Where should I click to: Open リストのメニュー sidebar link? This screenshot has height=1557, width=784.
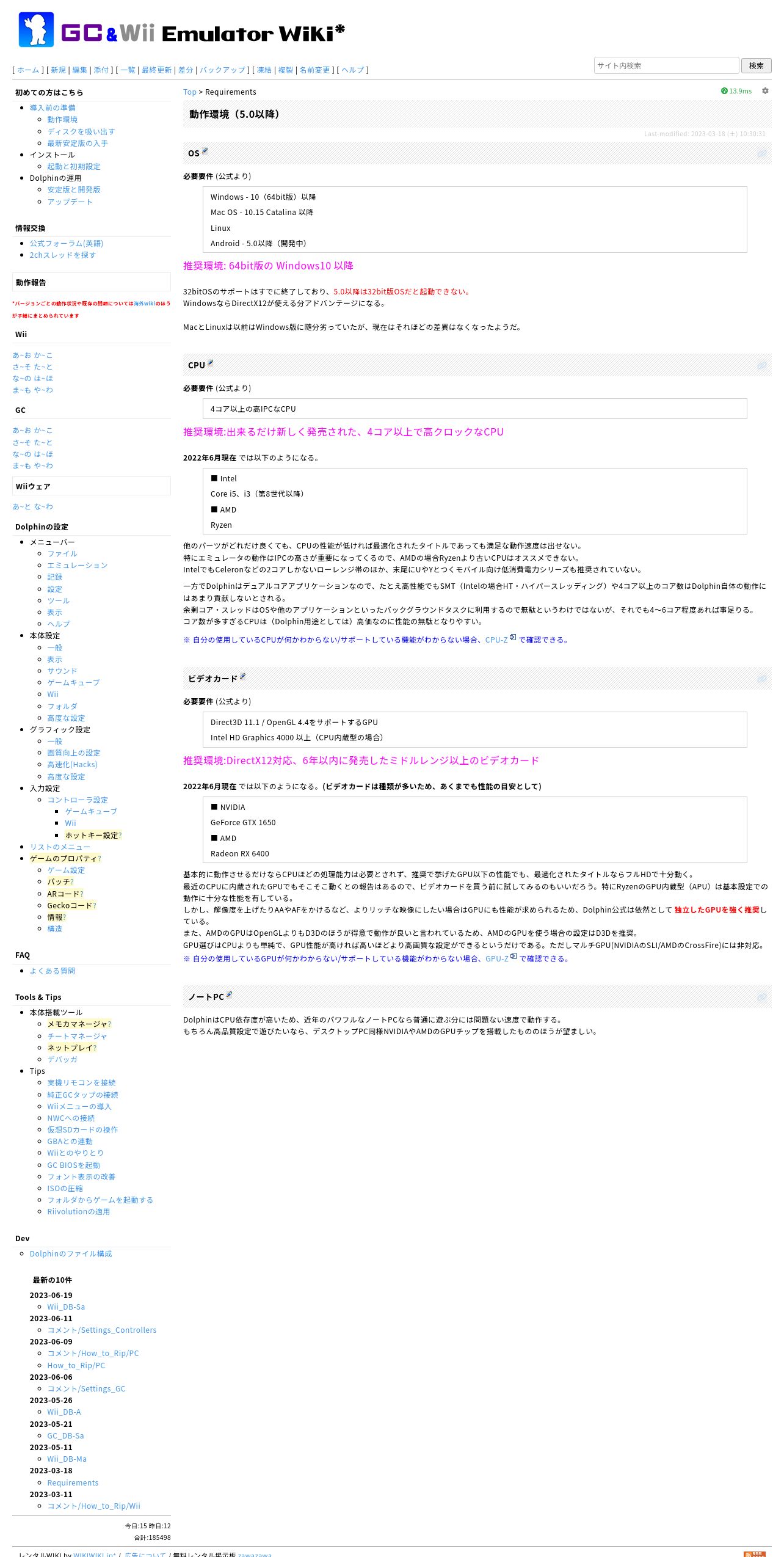60,847
